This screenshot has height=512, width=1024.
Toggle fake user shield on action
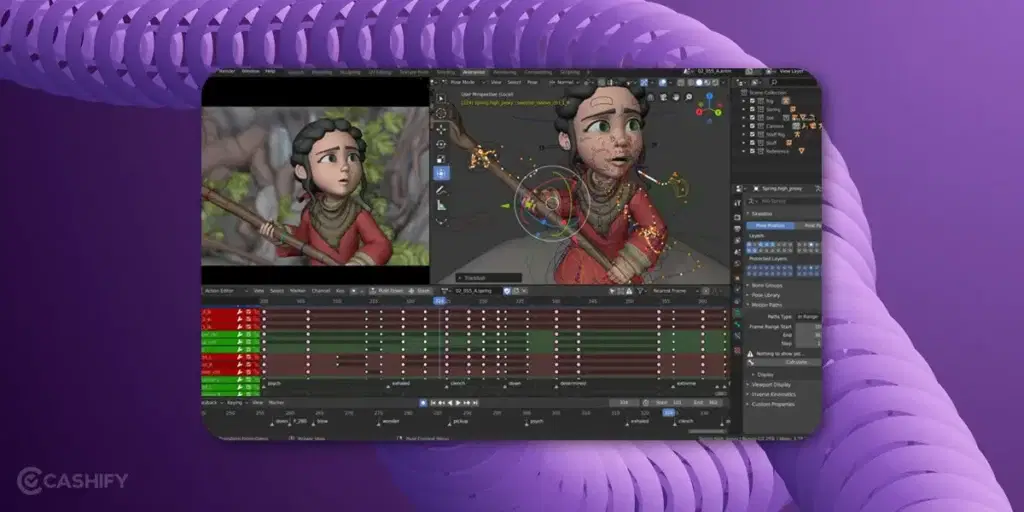[x=507, y=291]
